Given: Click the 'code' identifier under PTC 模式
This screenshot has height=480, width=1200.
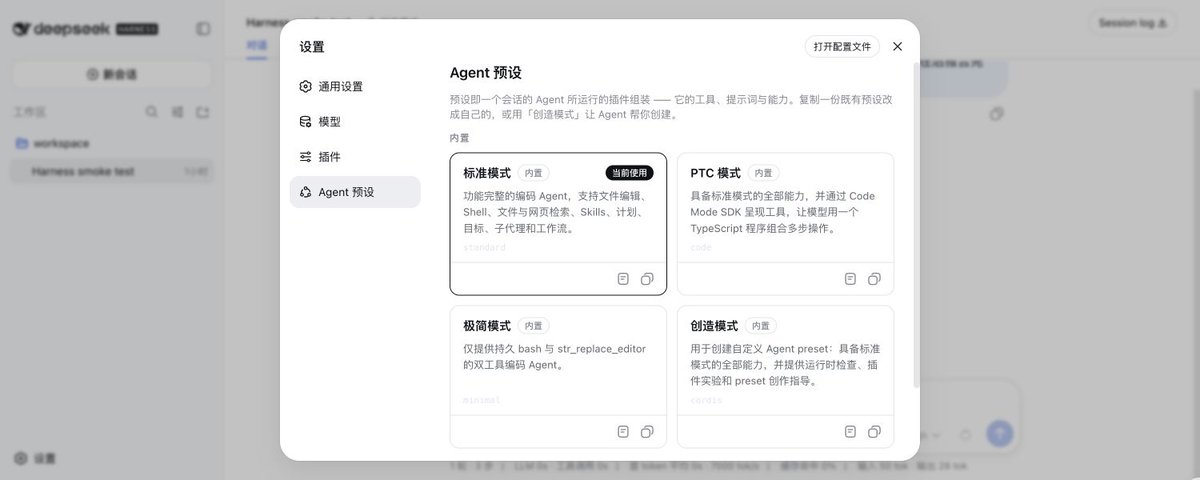Looking at the screenshot, I should pyautogui.click(x=701, y=247).
